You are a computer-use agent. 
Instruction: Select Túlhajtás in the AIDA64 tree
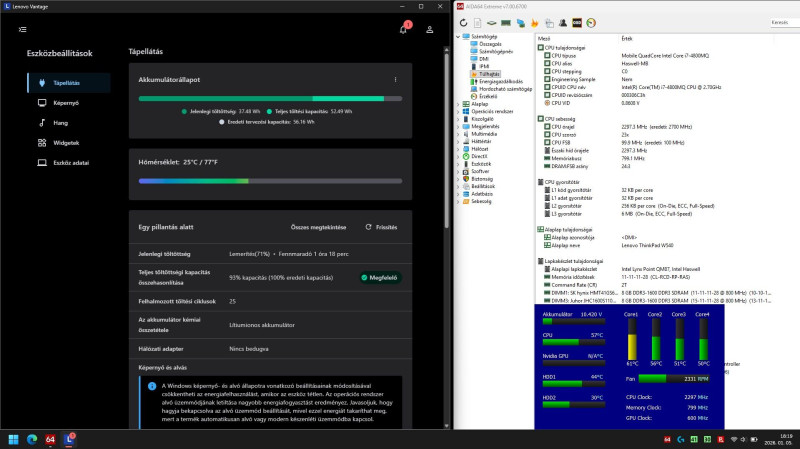click(489, 74)
